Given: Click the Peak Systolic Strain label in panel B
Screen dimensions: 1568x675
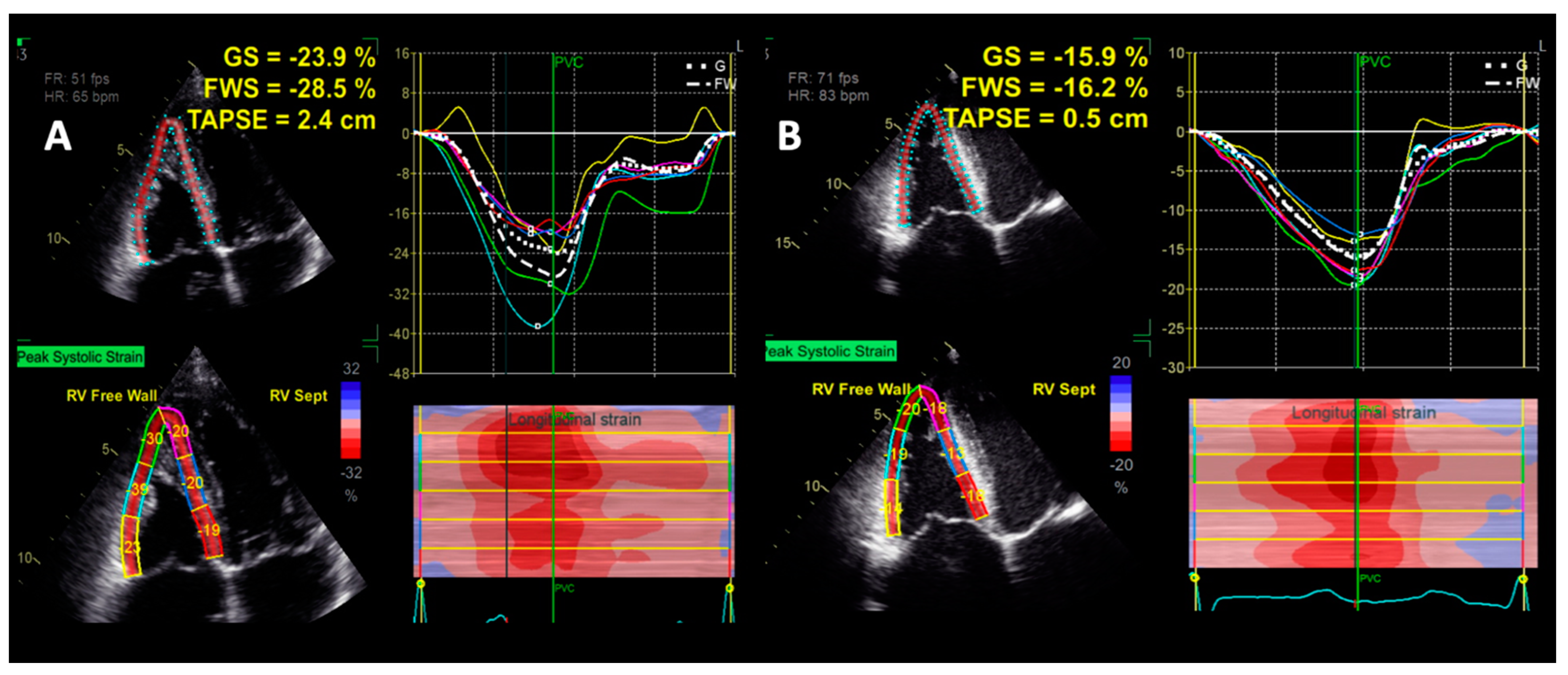Looking at the screenshot, I should tap(830, 351).
